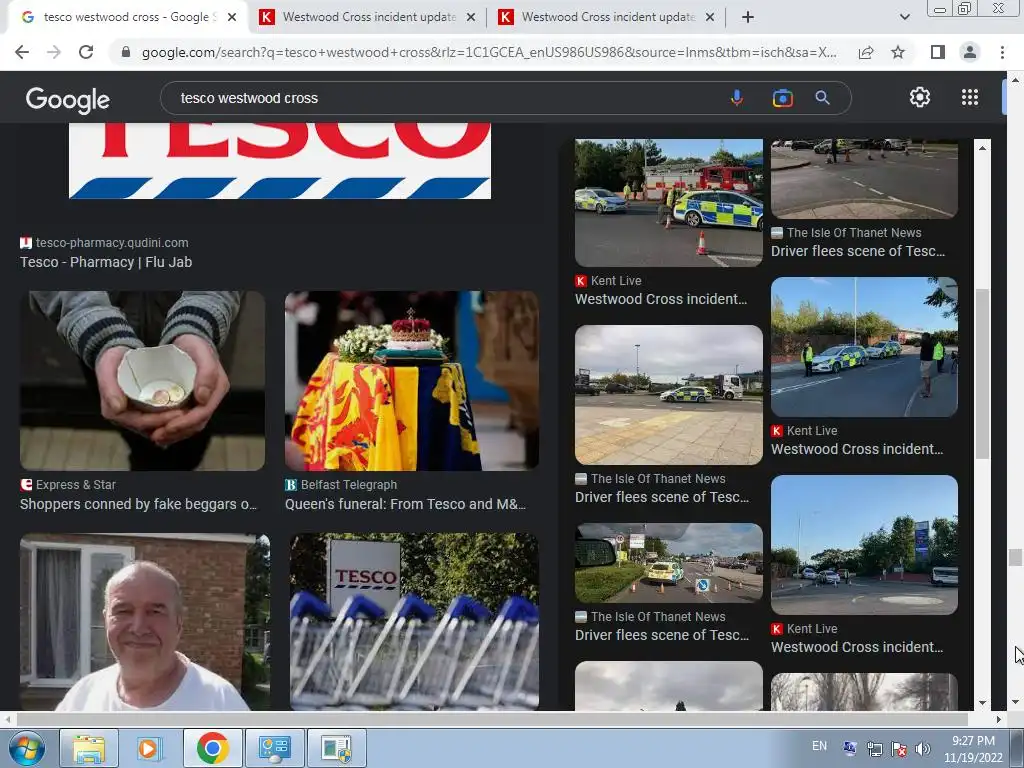Click Belfast Telegraph source label
Screen dimensions: 1024x768
349,485
